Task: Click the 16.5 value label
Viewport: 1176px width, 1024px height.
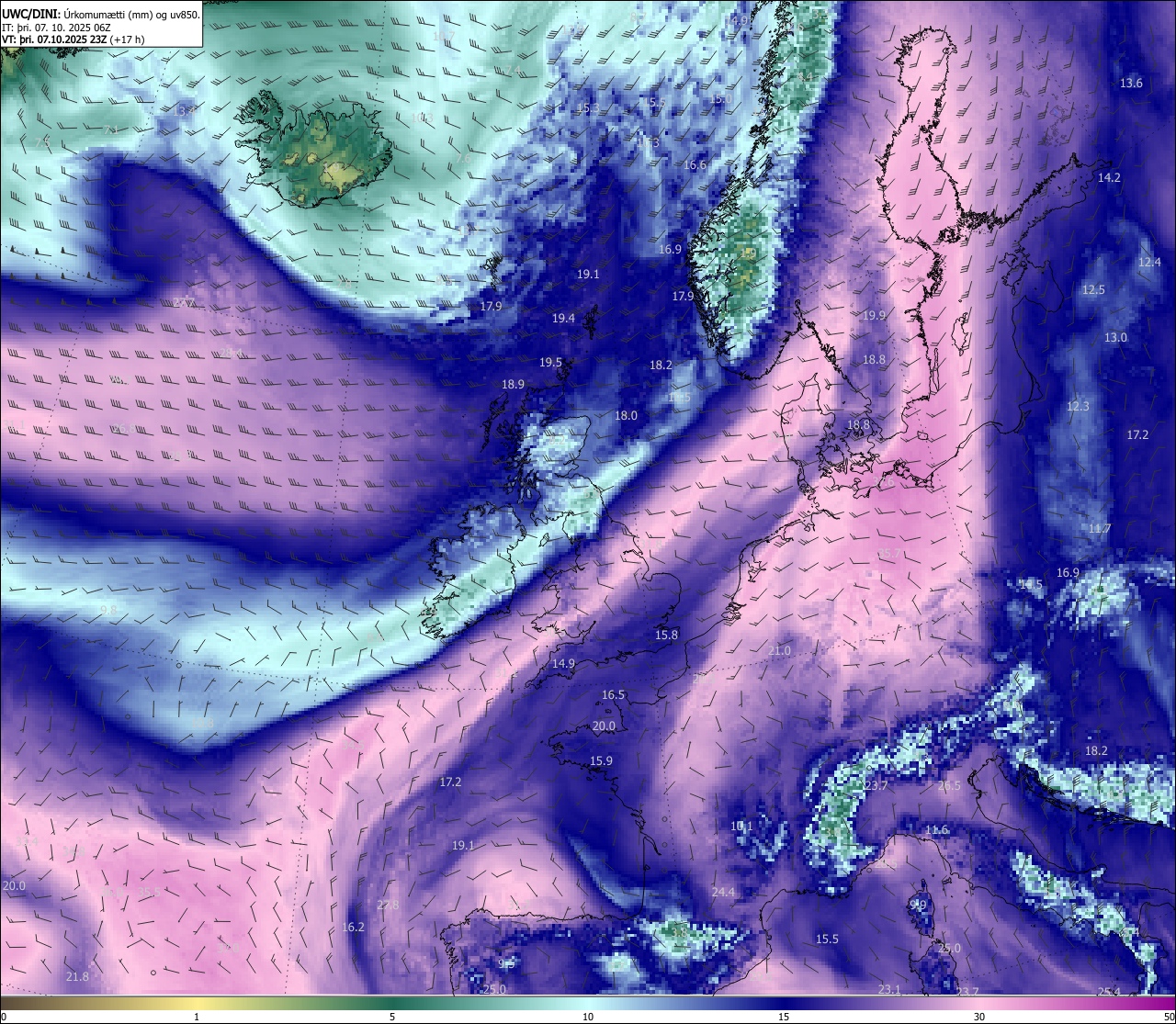Action: [x=613, y=695]
